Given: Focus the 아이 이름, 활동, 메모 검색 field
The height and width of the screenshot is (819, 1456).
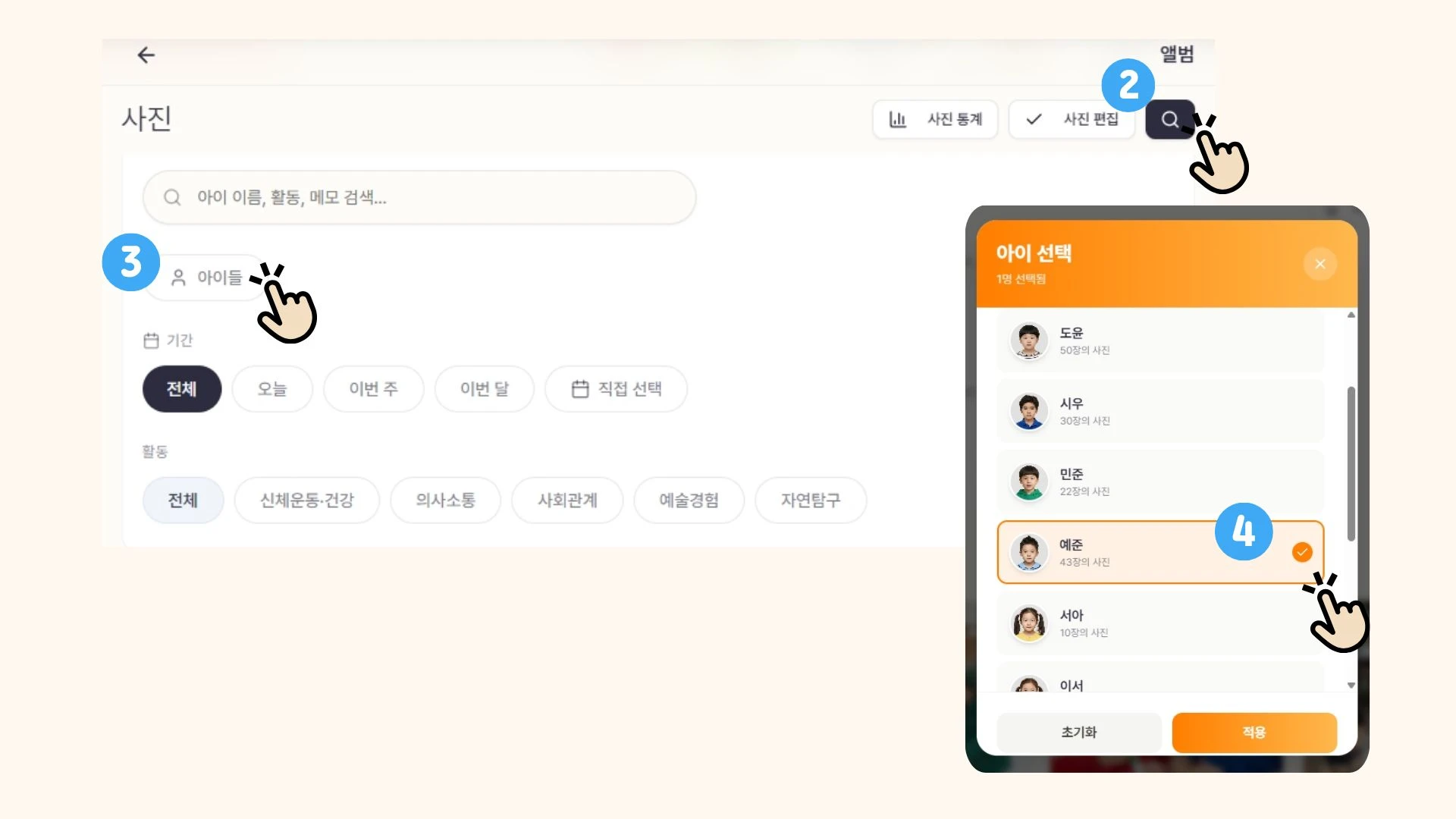Looking at the screenshot, I should pos(419,197).
